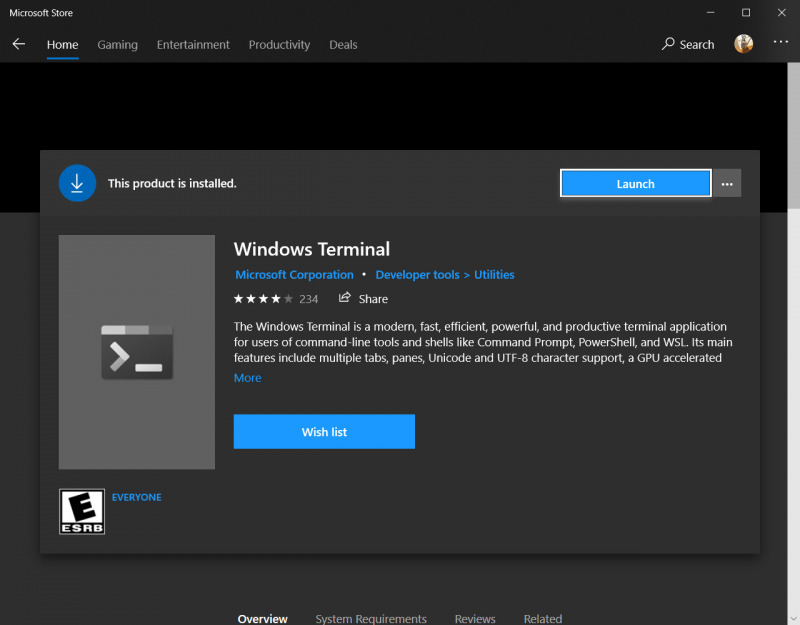Click the Windows Terminal title text
The image size is (800, 625).
tap(312, 249)
